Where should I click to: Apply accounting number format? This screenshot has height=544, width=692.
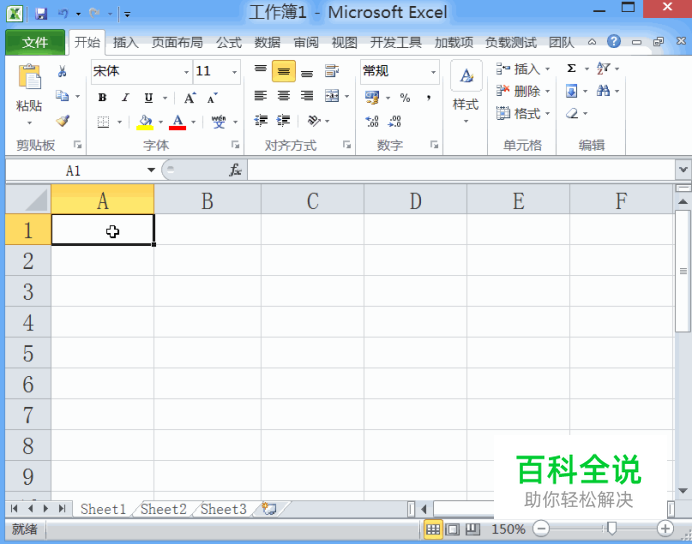[372, 98]
